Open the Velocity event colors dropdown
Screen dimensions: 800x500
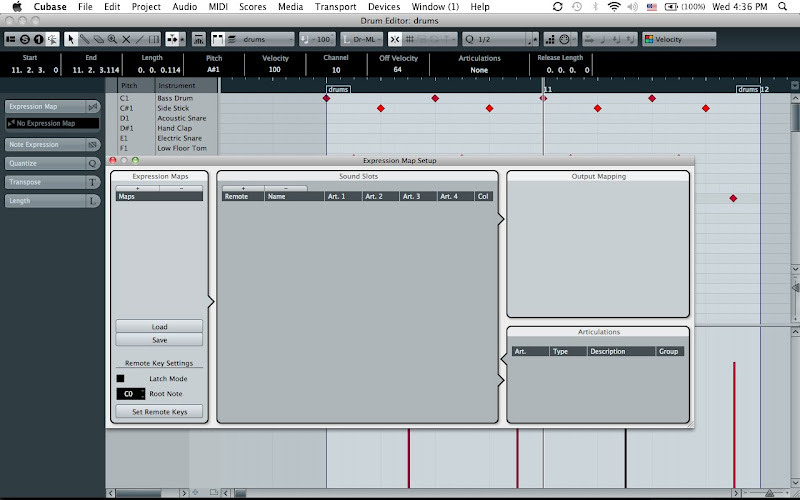(x=679, y=39)
